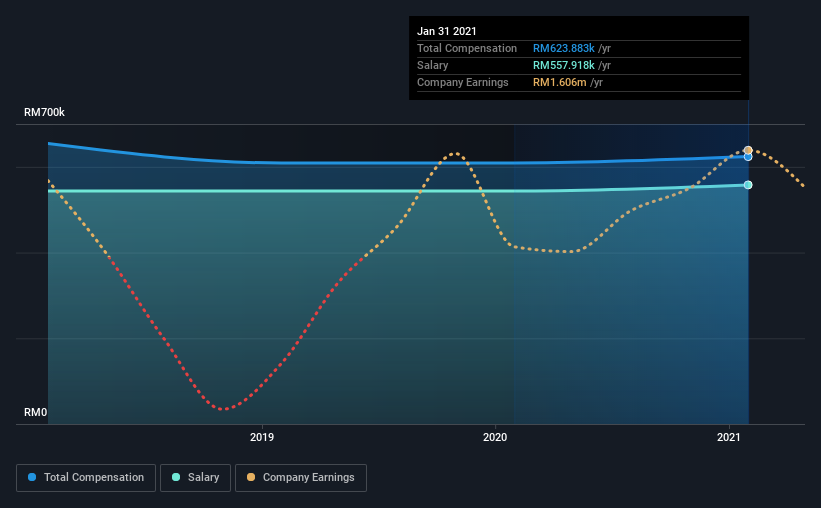
Task: Click the 2020 axis label
Action: [x=495, y=437]
